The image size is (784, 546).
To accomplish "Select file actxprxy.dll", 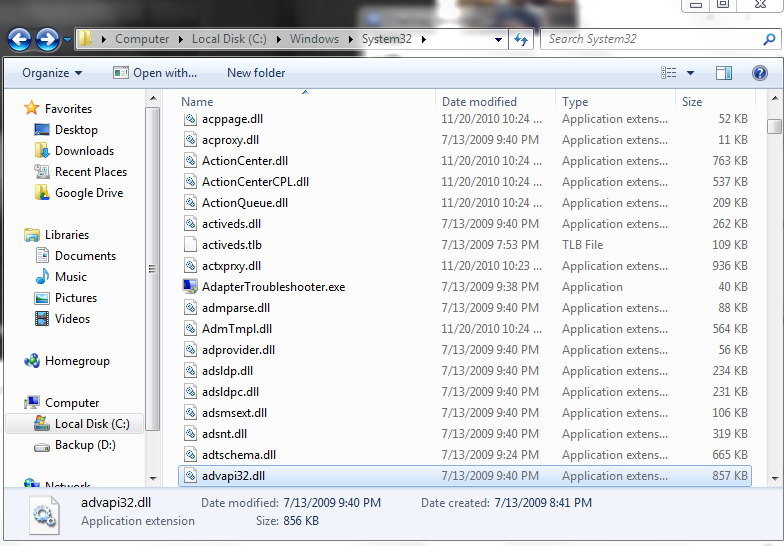I will pyautogui.click(x=231, y=266).
